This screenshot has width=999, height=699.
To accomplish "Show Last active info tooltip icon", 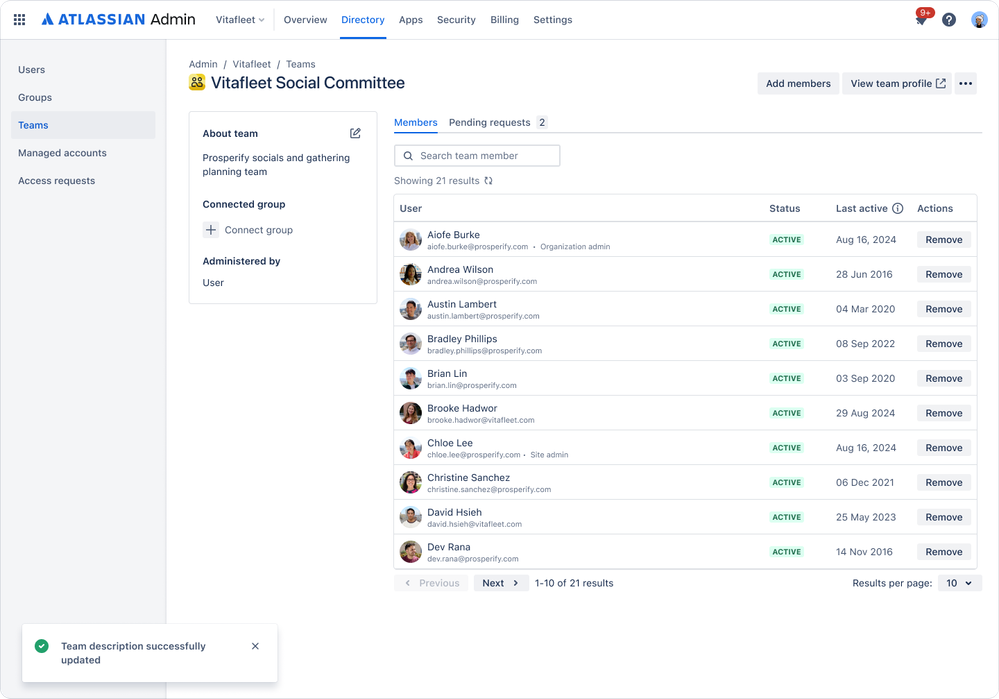I will tap(898, 208).
